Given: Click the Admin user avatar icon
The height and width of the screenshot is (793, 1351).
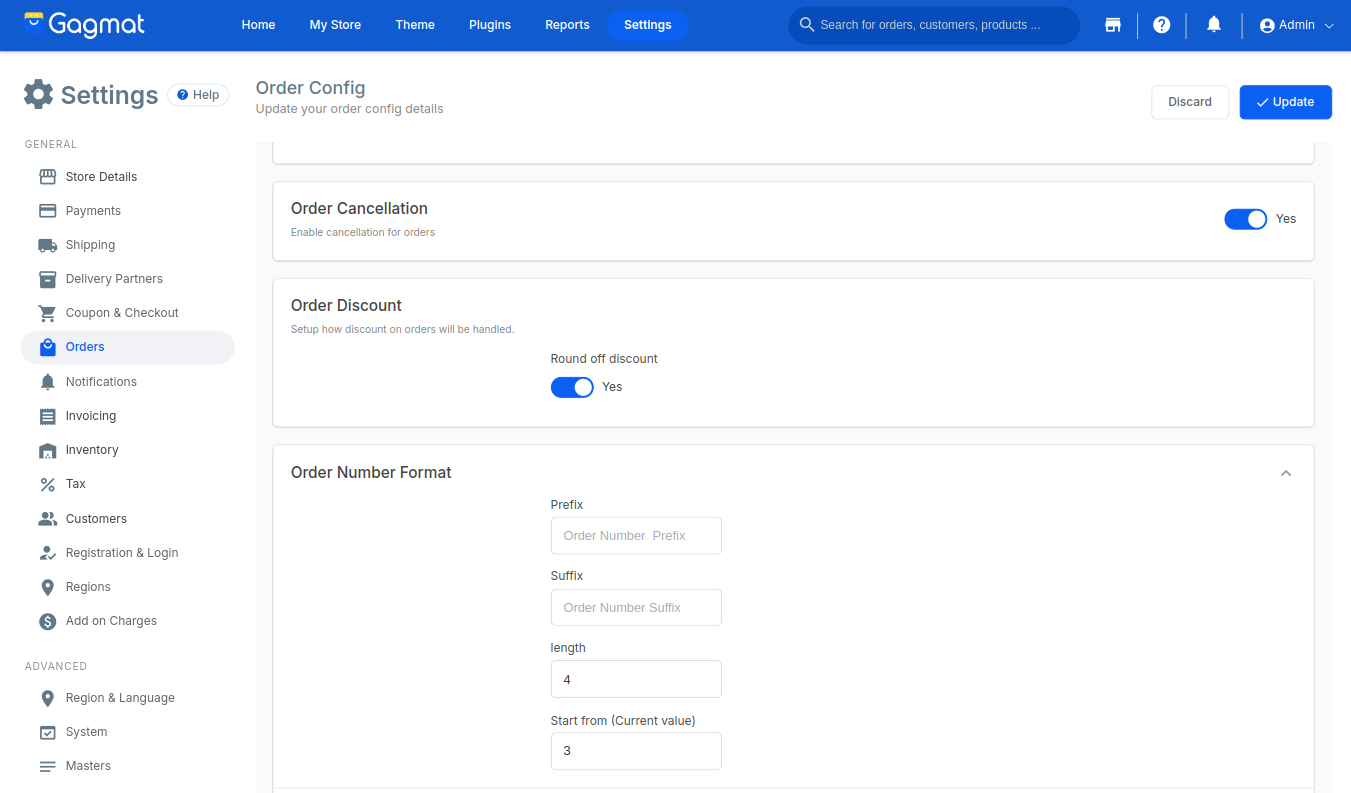Looking at the screenshot, I should 1267,26.
